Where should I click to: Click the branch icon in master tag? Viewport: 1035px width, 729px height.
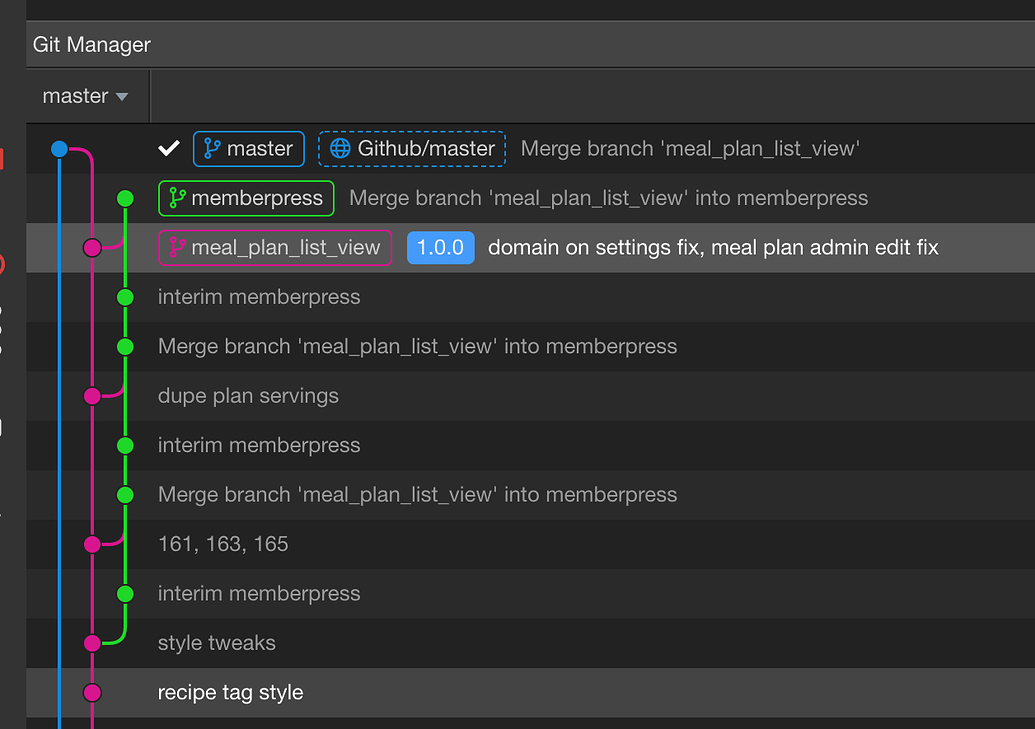click(x=211, y=149)
